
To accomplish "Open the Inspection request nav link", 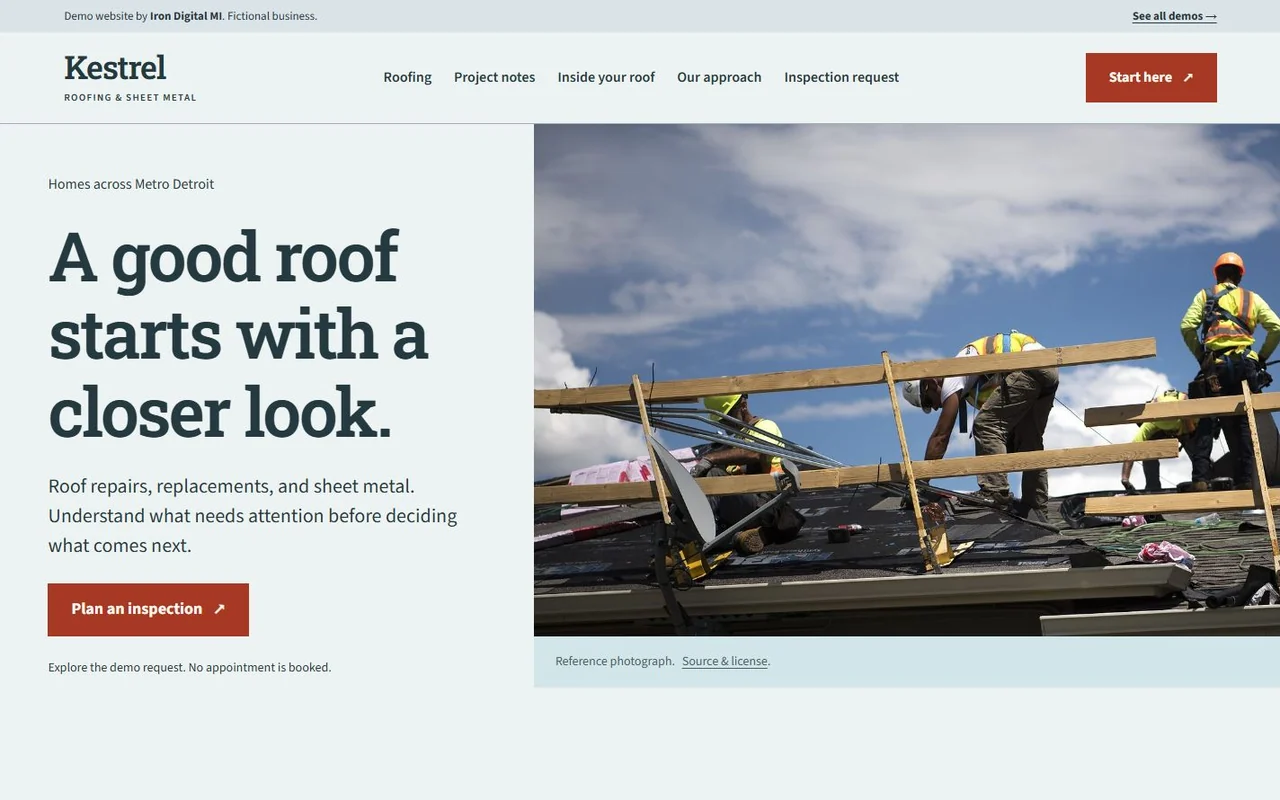I will pyautogui.click(x=841, y=77).
